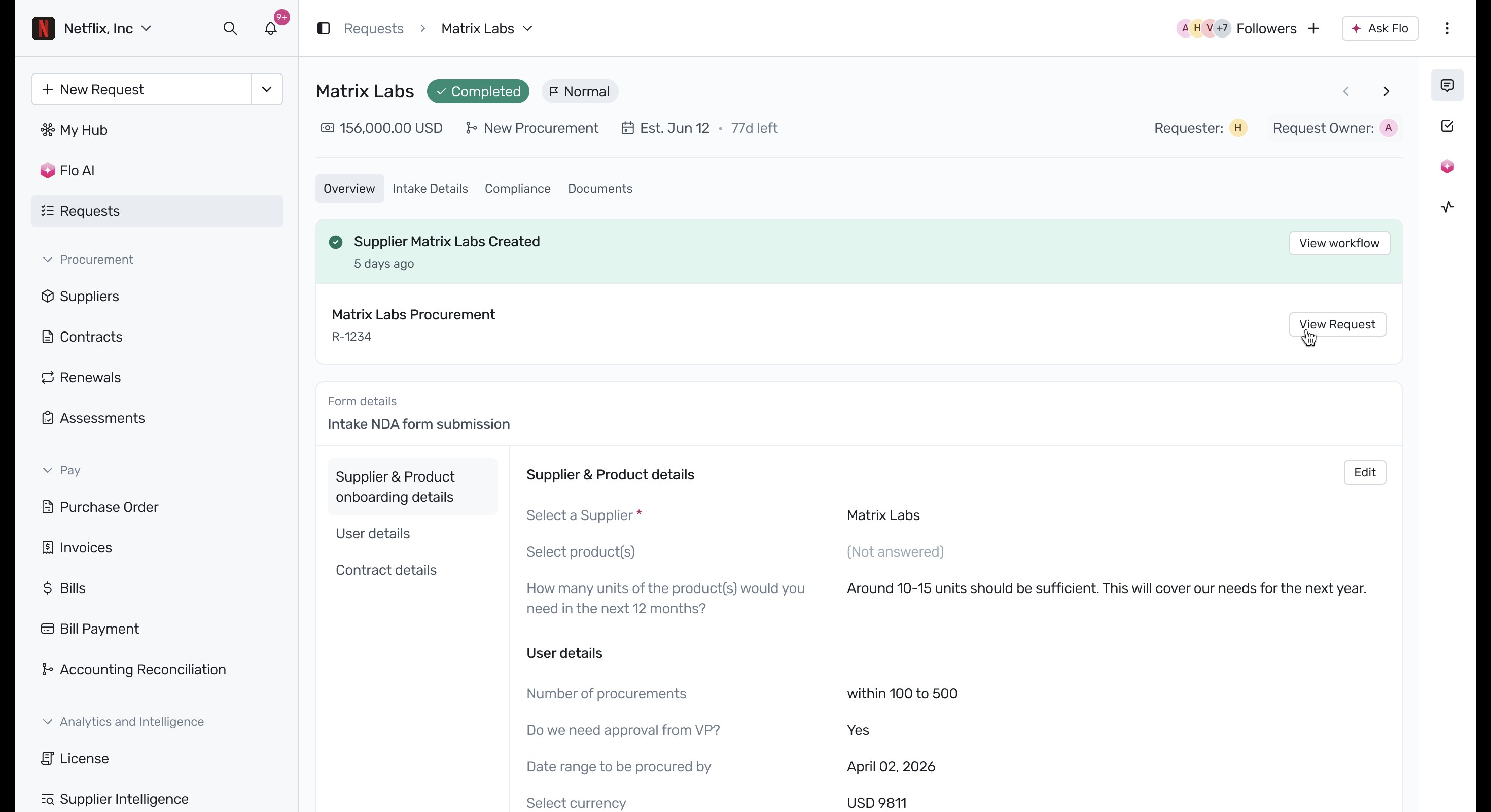The height and width of the screenshot is (812, 1491).
Task: Open Suppliers in sidebar
Action: (157, 296)
